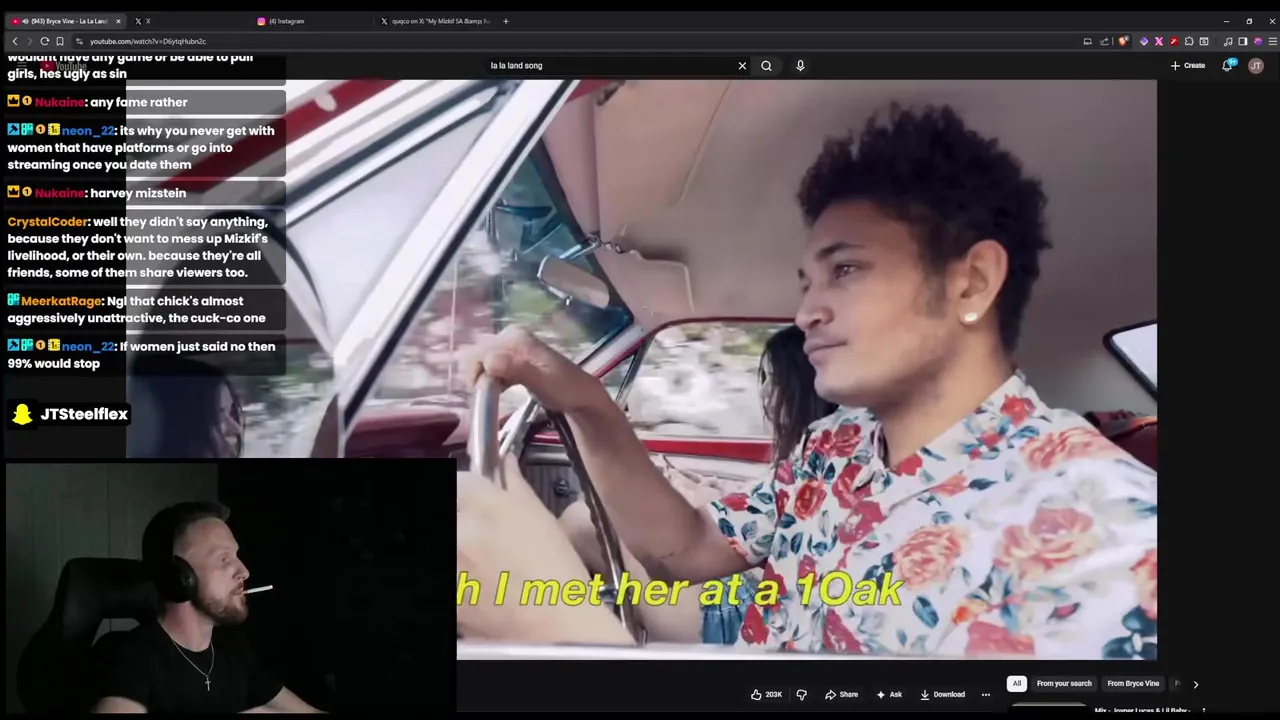Viewport: 1280px width, 720px height.
Task: Dislike the video
Action: pos(801,694)
